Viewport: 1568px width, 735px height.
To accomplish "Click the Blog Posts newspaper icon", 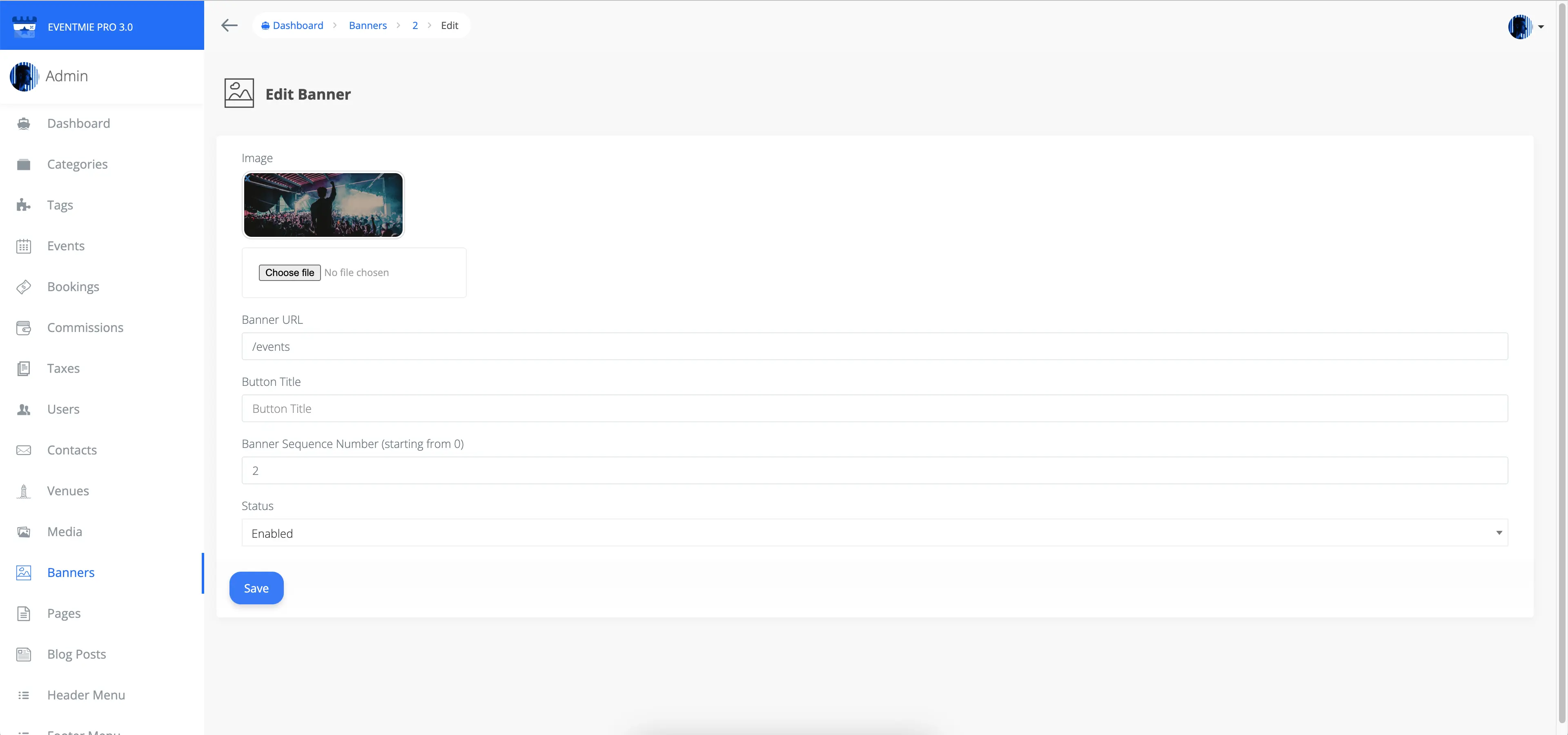I will click(24, 654).
